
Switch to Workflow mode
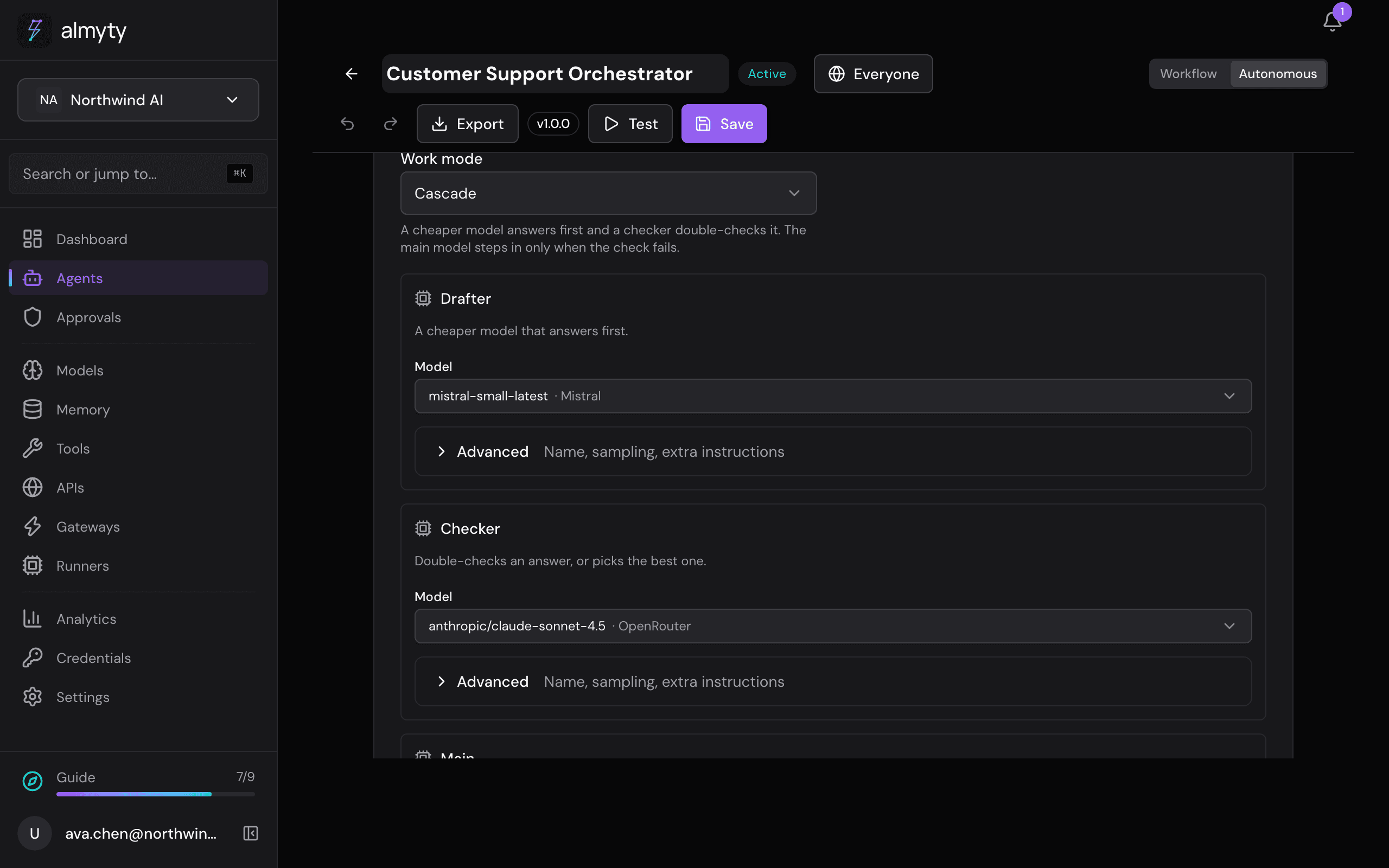1188,74
